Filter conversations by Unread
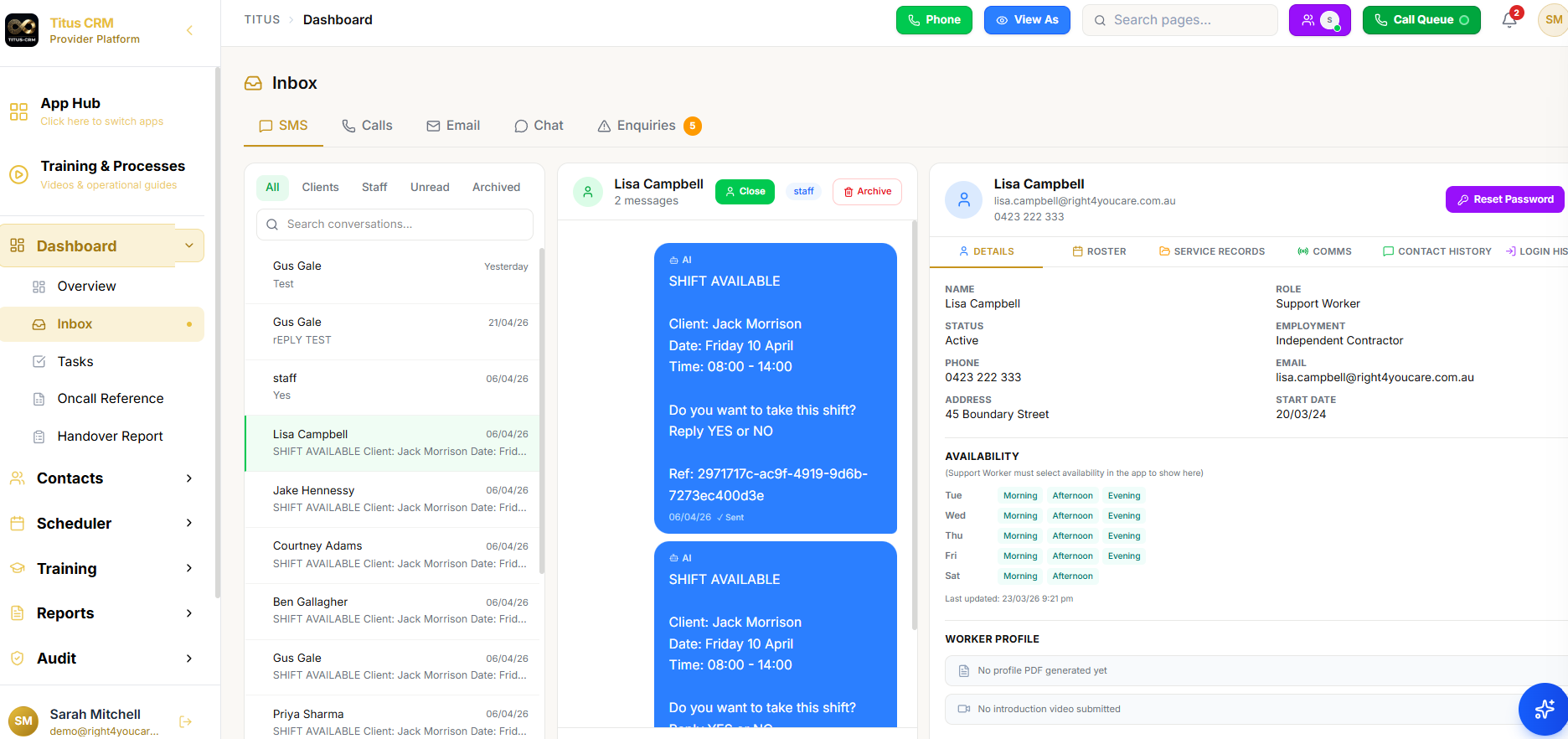 coord(430,188)
